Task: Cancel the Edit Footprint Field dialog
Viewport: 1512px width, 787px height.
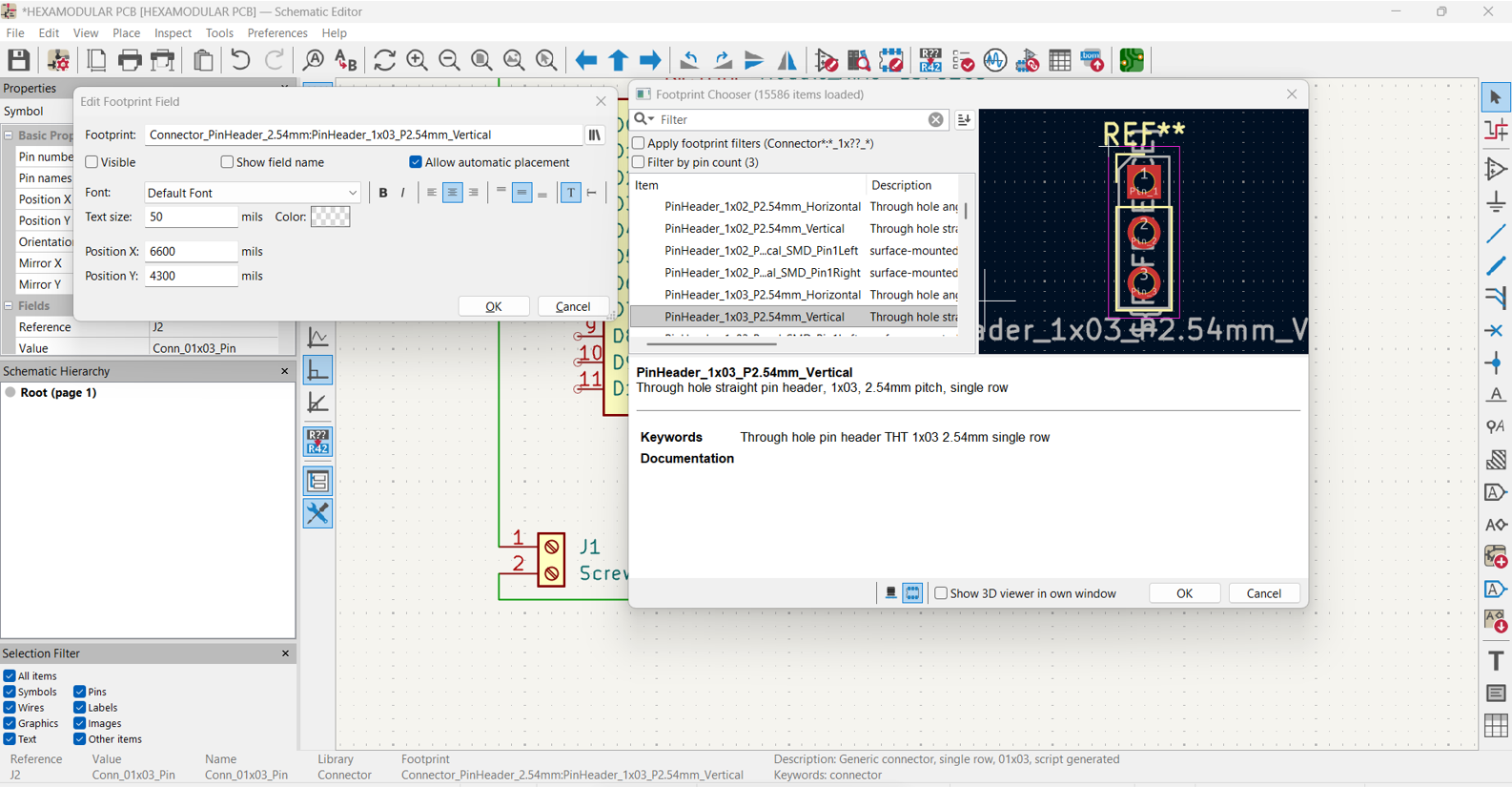Action: 573,306
